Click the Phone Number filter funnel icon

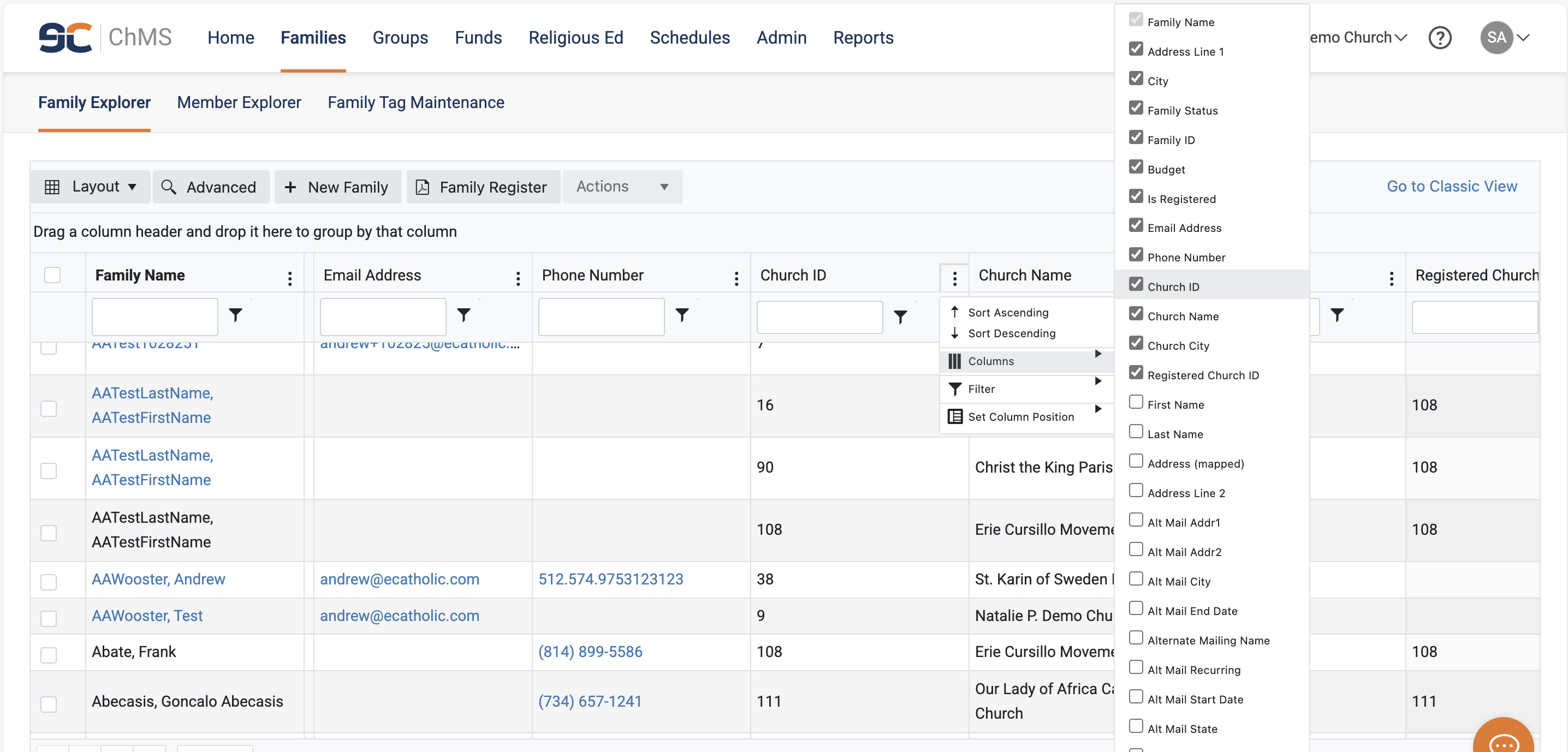682,314
